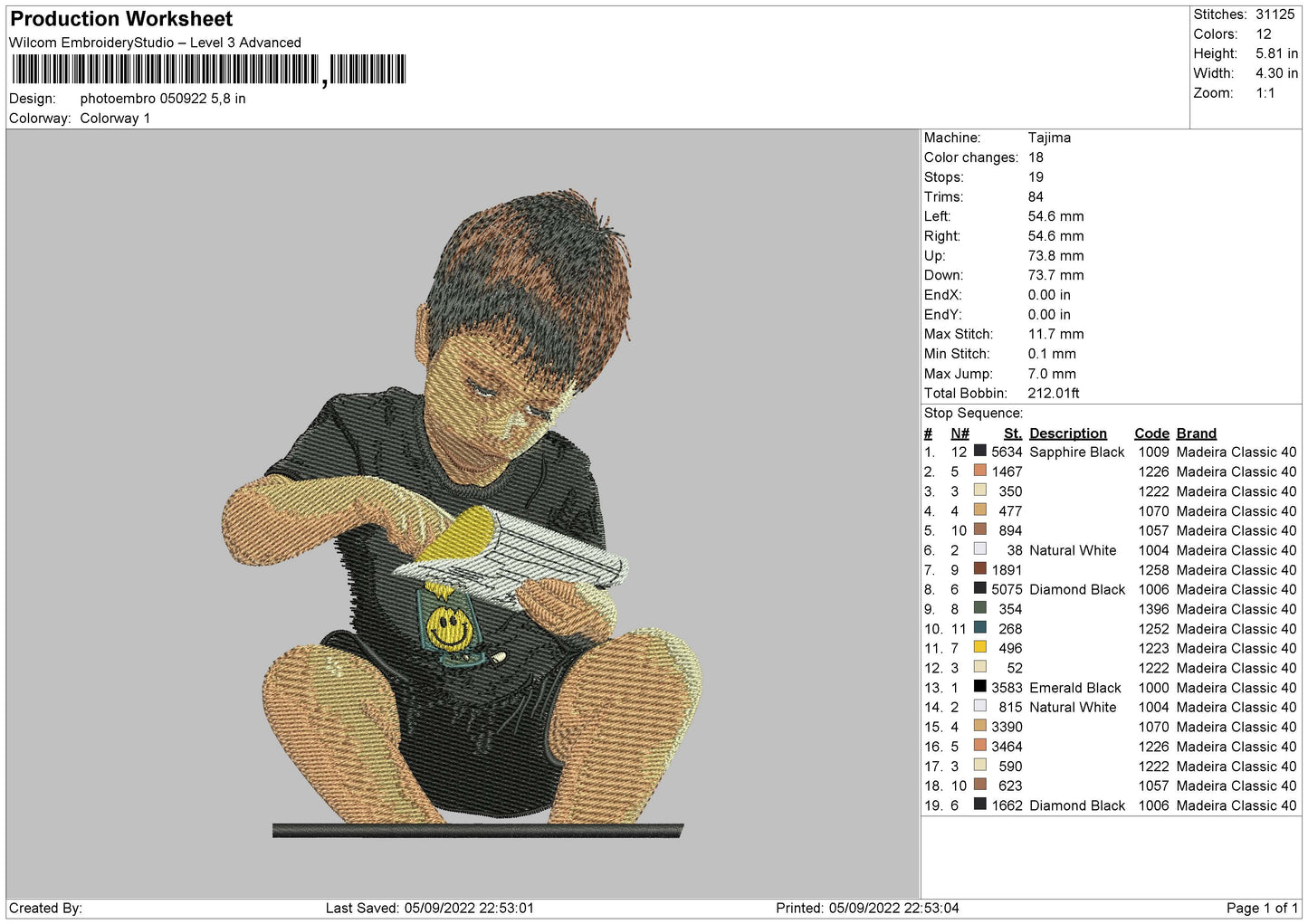Image resolution: width=1308 pixels, height=924 pixels.
Task: Select stitch count 5634 in stop 1
Action: pos(1007,452)
